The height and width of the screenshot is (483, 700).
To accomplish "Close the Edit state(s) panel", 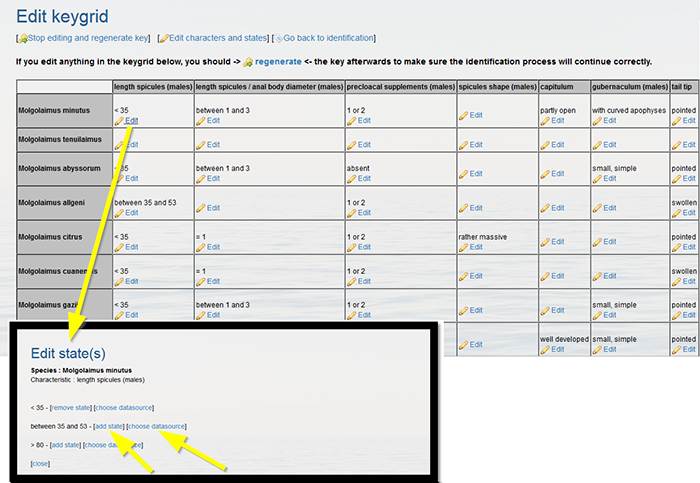I will coord(40,464).
